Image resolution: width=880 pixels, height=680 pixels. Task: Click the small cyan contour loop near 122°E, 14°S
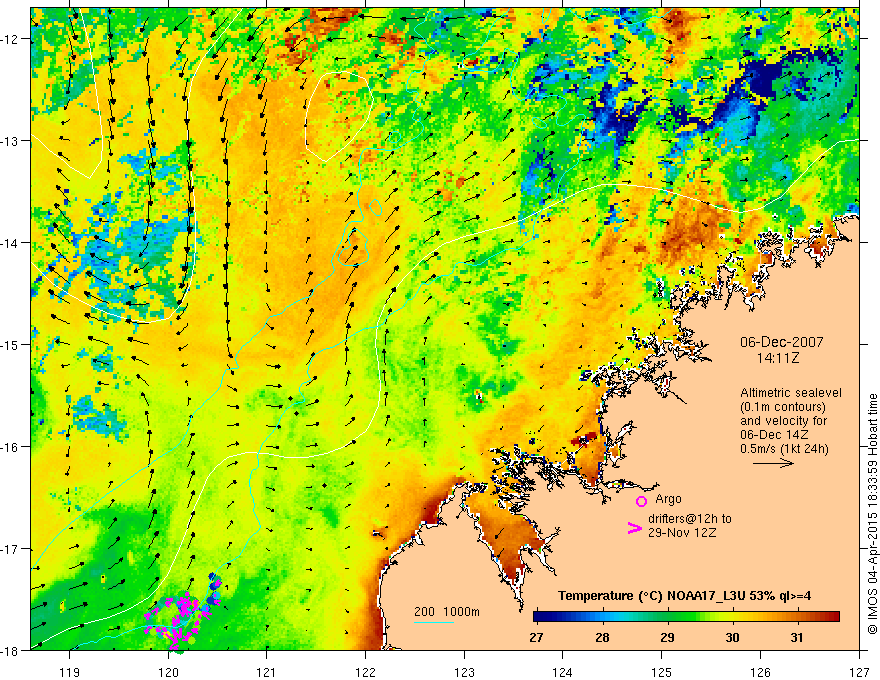352,246
